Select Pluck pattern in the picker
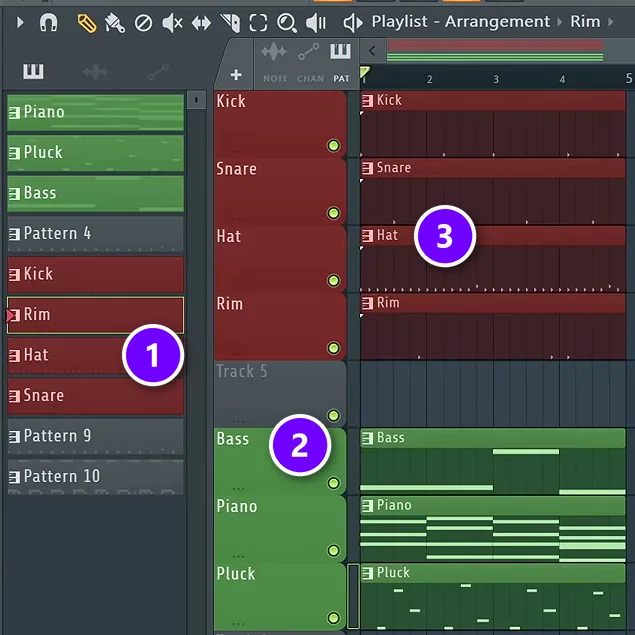635x635 pixels. (x=96, y=153)
